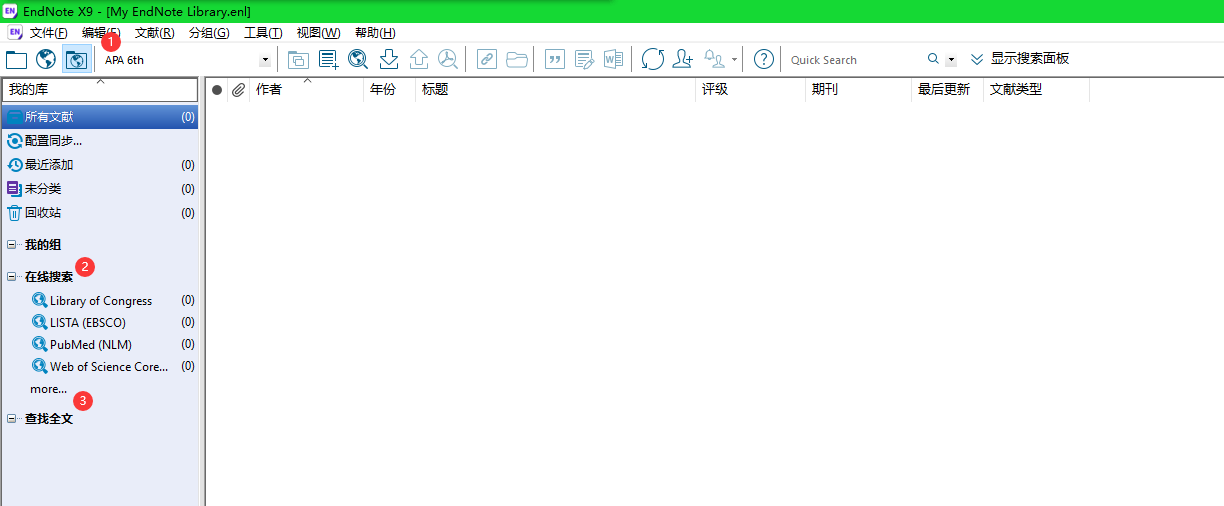Click Find Full Text toolbar icon
The image size is (1224, 506).
click(448, 59)
